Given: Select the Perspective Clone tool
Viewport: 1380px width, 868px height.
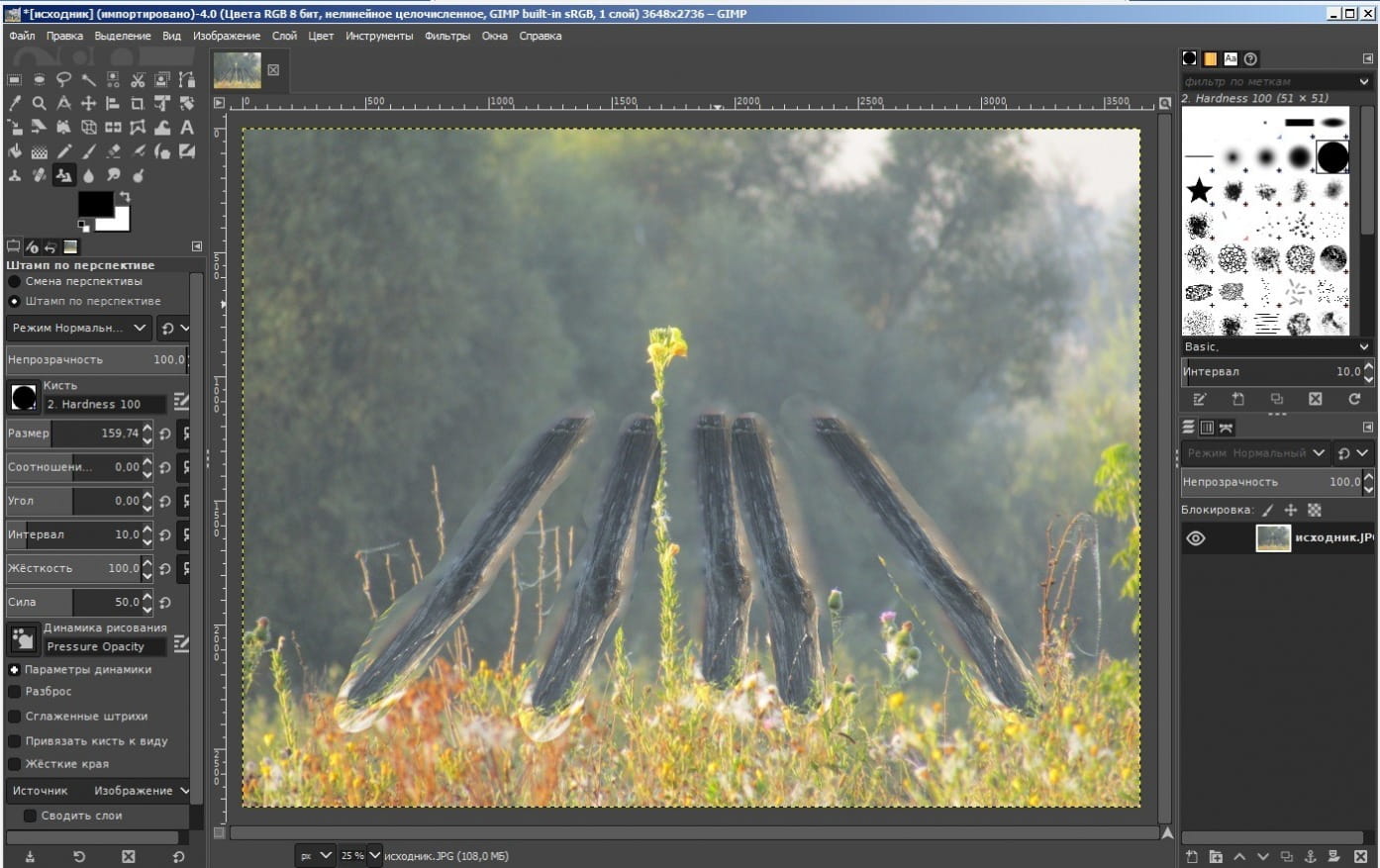Looking at the screenshot, I should pos(64,175).
